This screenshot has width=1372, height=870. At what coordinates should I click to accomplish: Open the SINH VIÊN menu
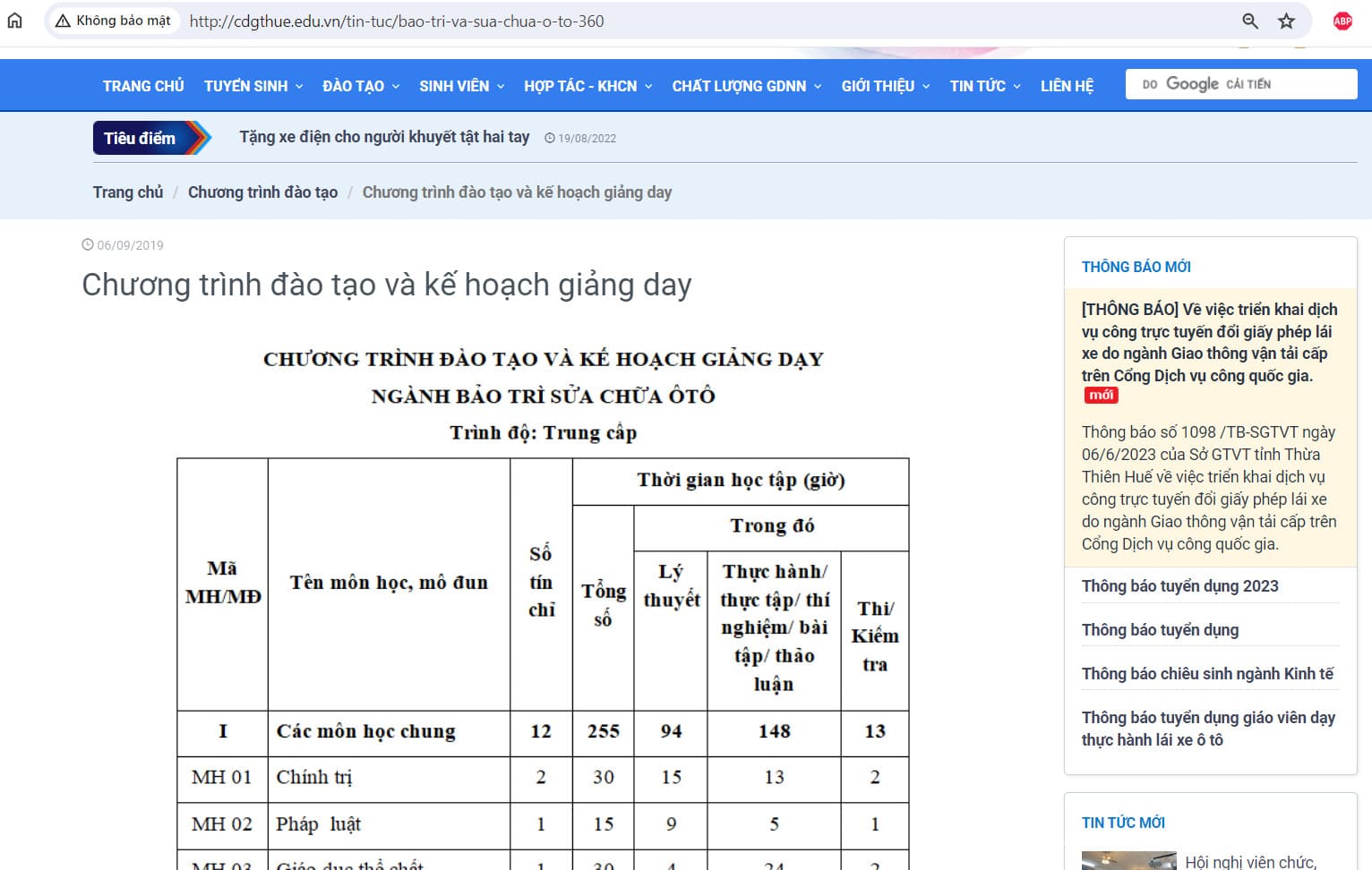461,86
